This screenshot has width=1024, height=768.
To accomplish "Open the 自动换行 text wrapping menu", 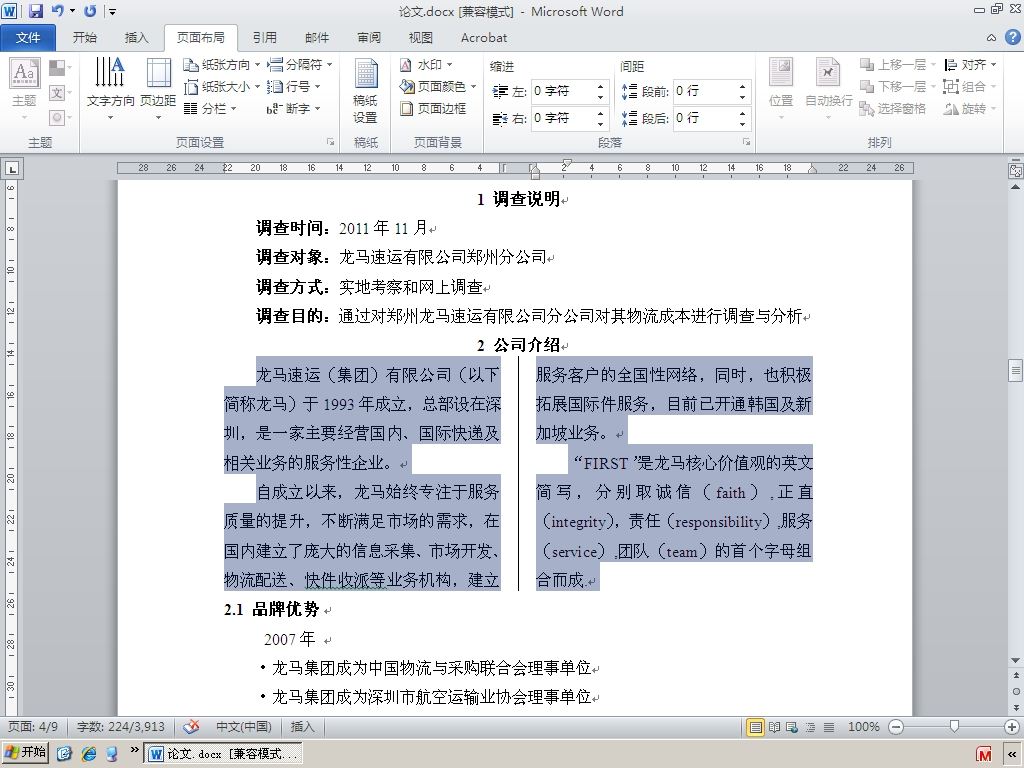I will [x=828, y=89].
